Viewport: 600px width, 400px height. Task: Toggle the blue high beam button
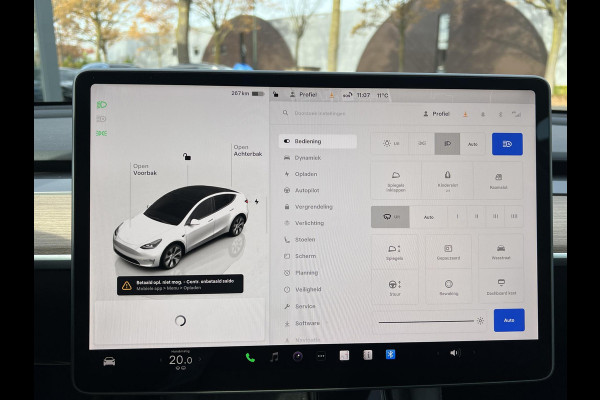pos(507,144)
